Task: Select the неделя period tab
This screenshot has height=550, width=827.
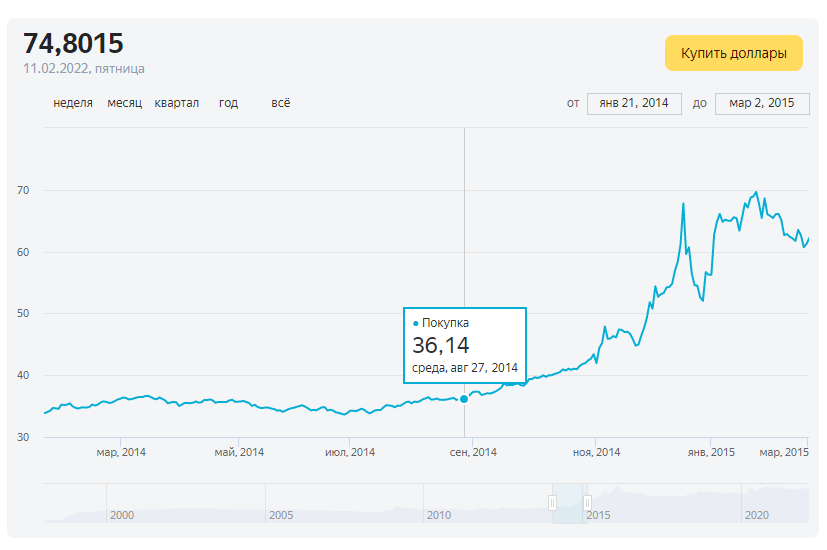Action: tap(73, 103)
